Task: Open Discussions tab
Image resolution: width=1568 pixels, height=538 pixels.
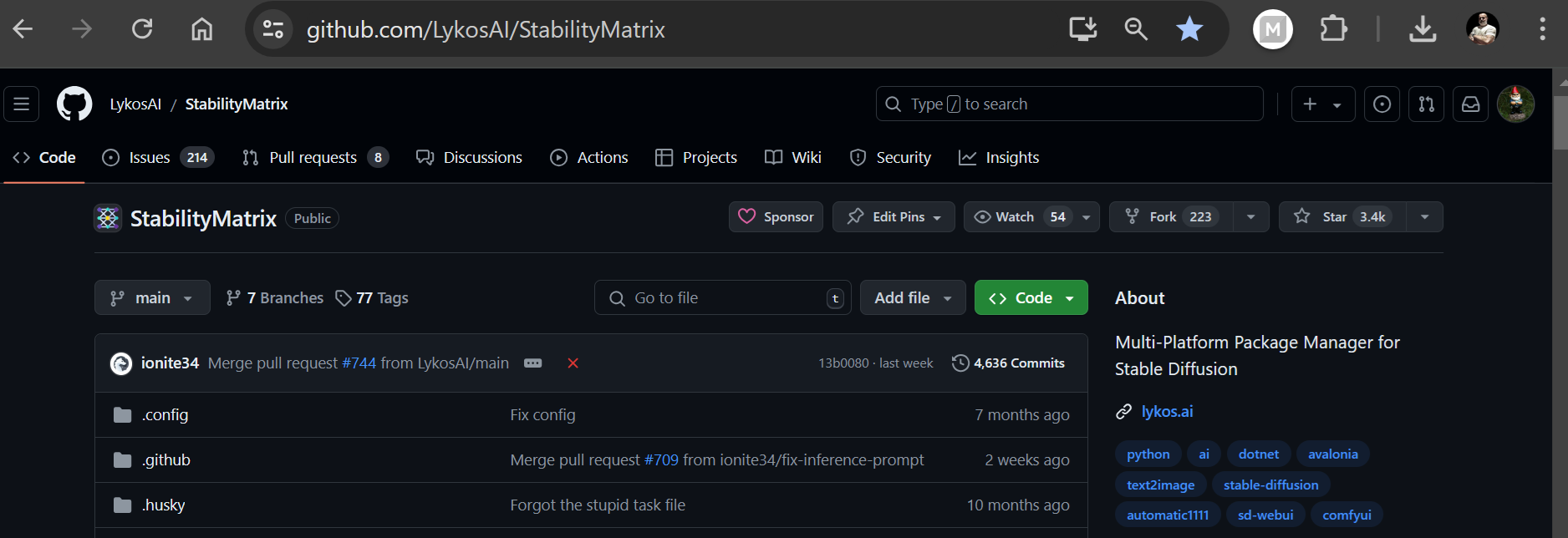Action: [x=469, y=158]
